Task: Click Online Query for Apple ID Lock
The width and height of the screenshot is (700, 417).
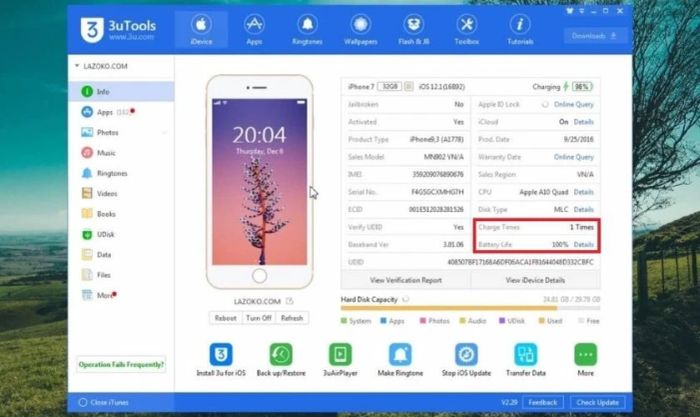Action: pyautogui.click(x=574, y=104)
